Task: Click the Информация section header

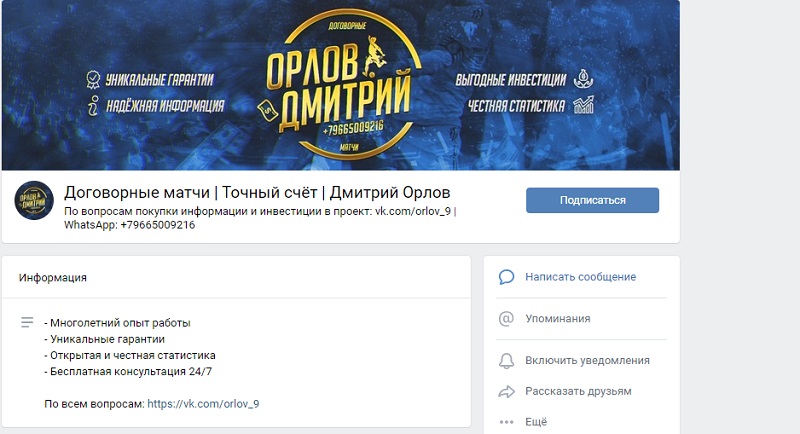Action: [53, 277]
